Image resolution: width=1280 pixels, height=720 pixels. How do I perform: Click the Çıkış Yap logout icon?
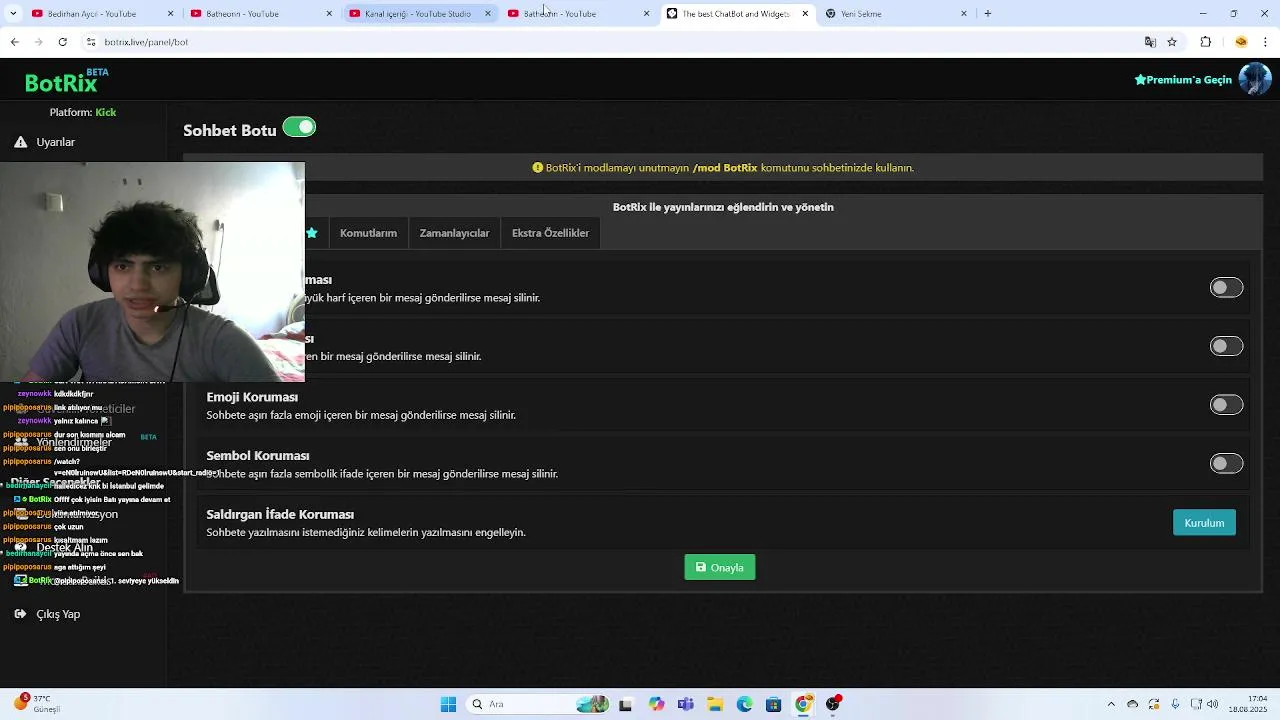pos(20,614)
